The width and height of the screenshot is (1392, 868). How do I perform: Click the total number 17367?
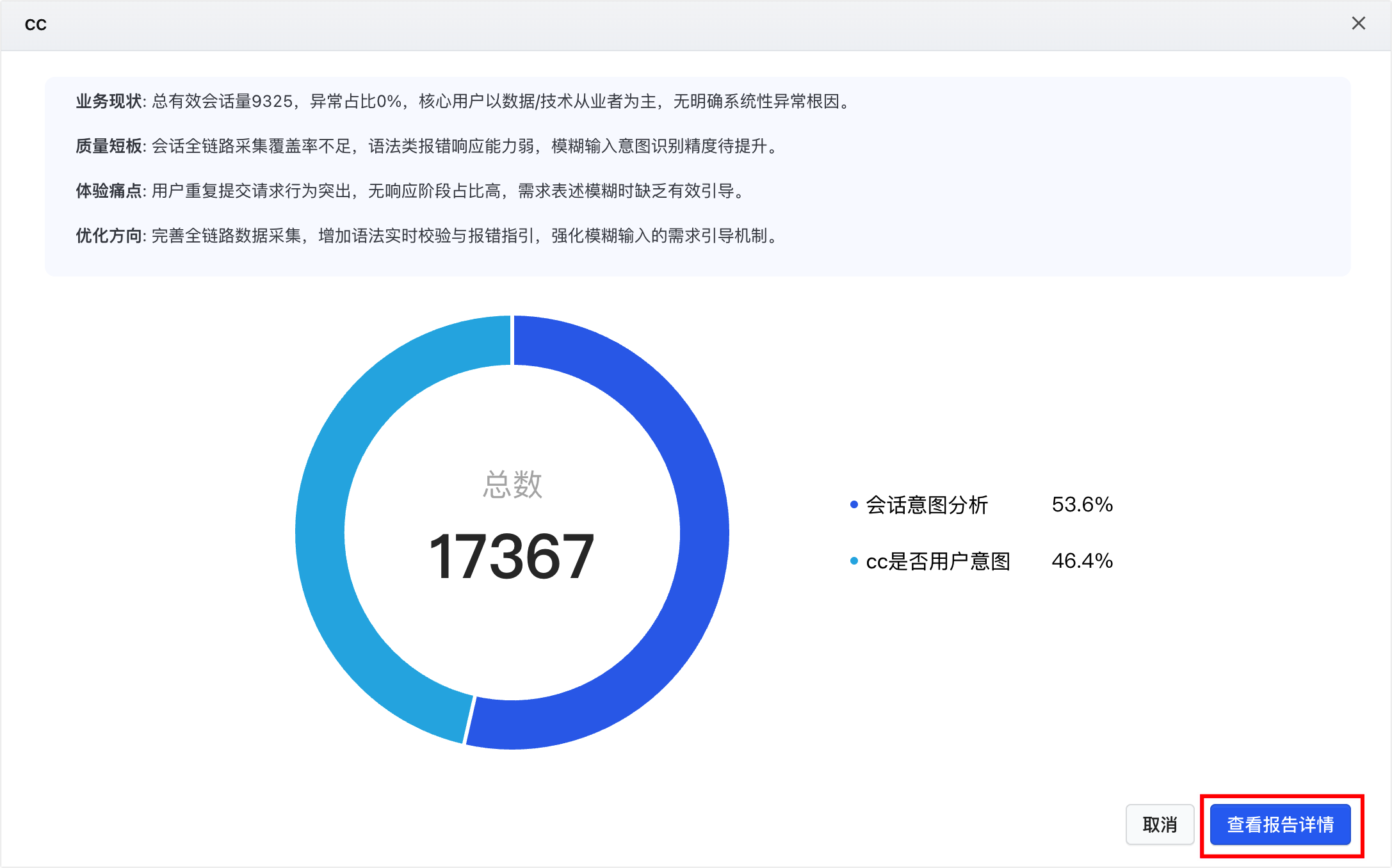click(x=512, y=557)
